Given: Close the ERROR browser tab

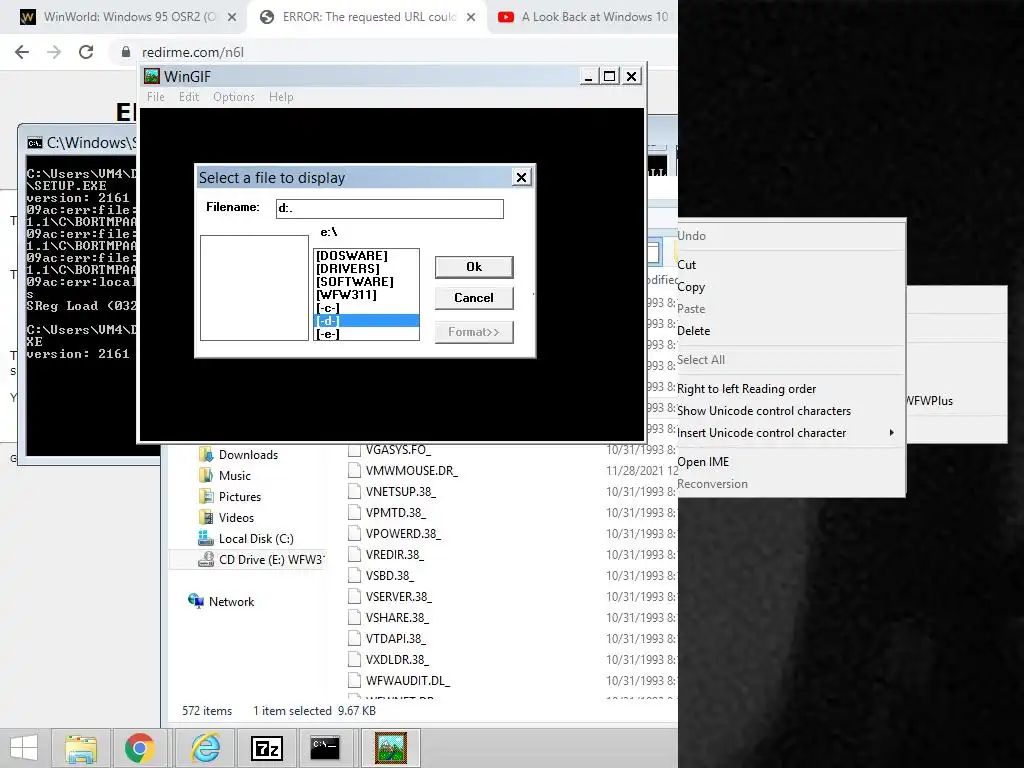Looking at the screenshot, I should [x=471, y=18].
